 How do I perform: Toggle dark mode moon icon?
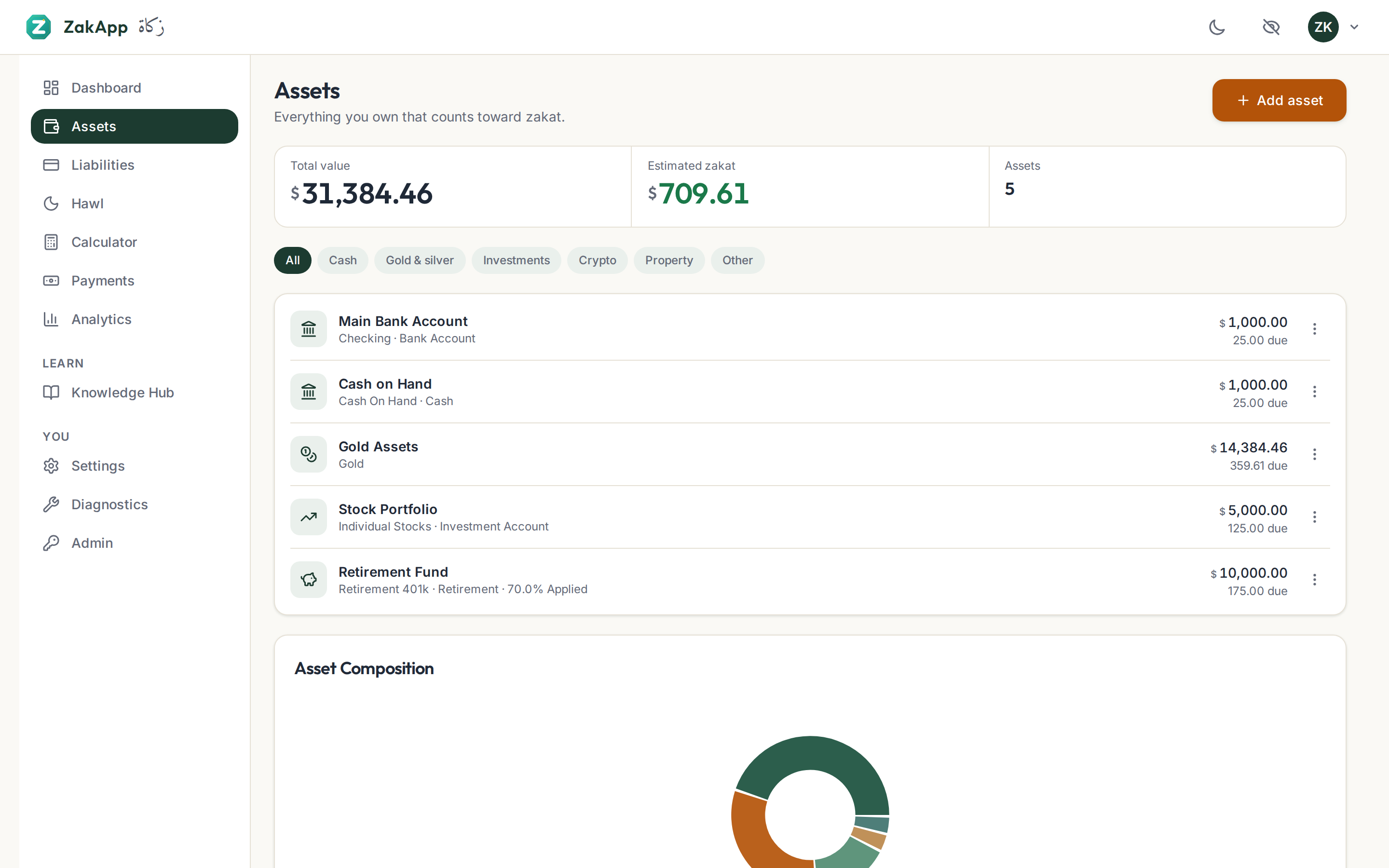click(1217, 27)
